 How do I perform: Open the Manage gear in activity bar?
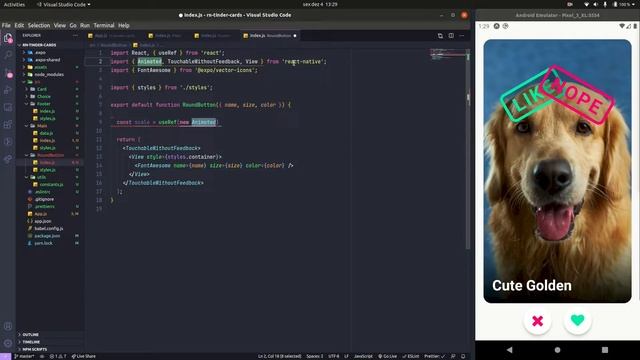pos(8,343)
